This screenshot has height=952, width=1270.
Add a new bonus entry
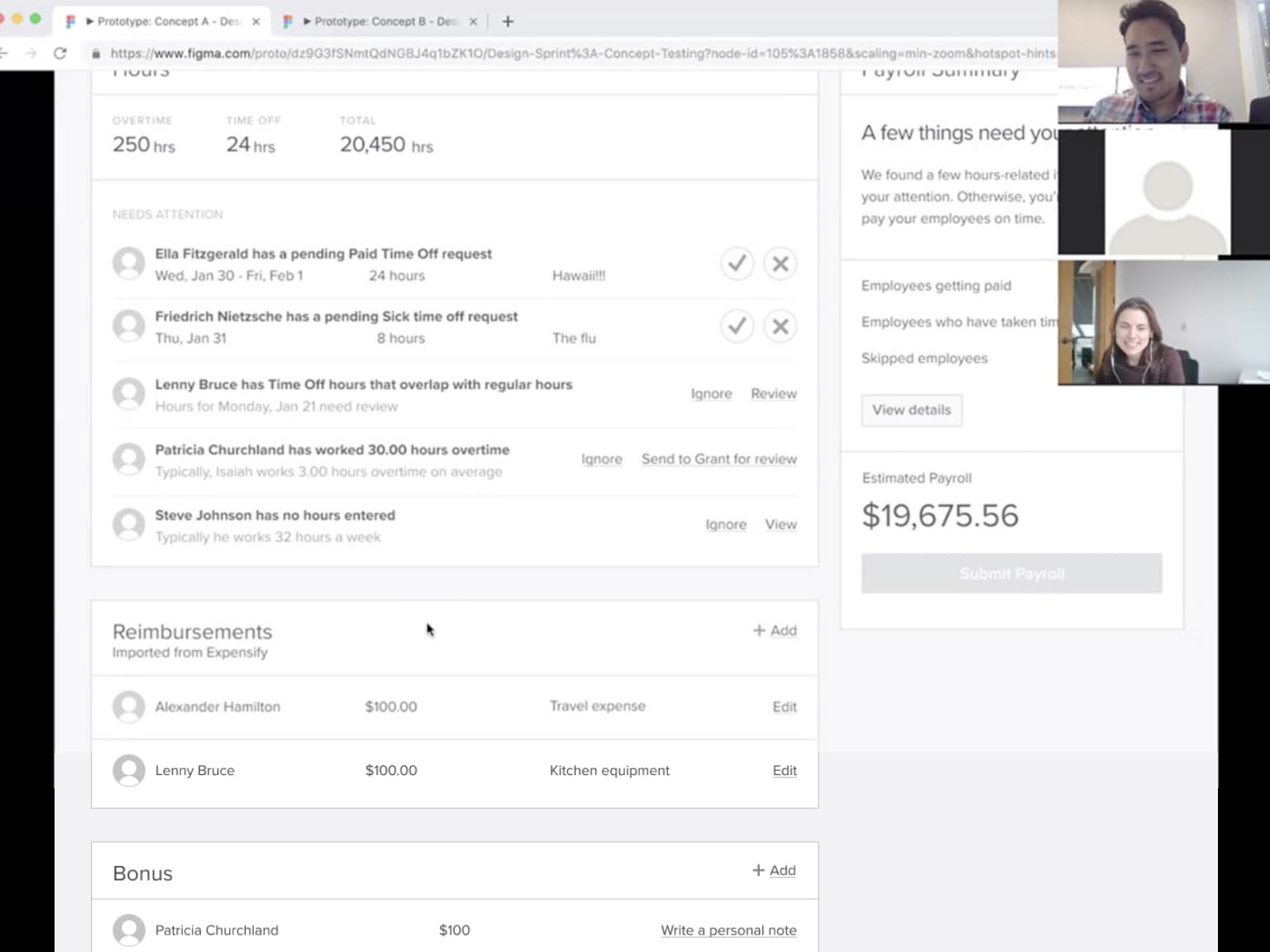point(774,870)
